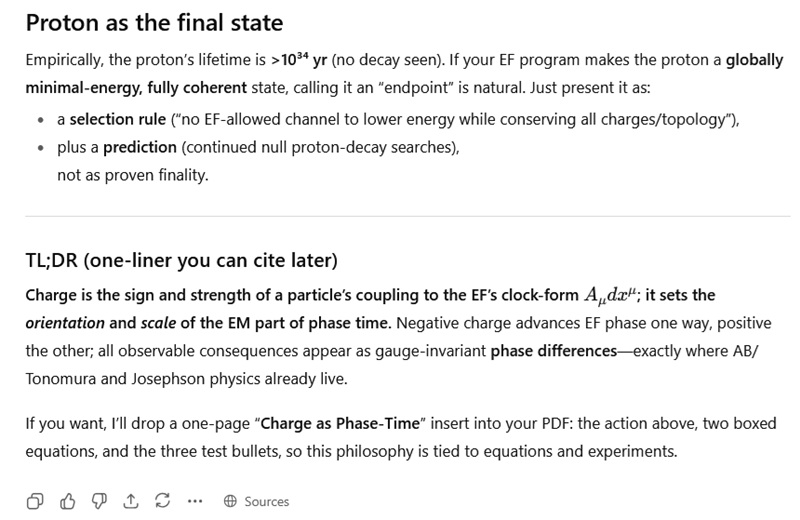Click the bold 'selection rule' text
The width and height of the screenshot is (800, 520).
click(118, 119)
